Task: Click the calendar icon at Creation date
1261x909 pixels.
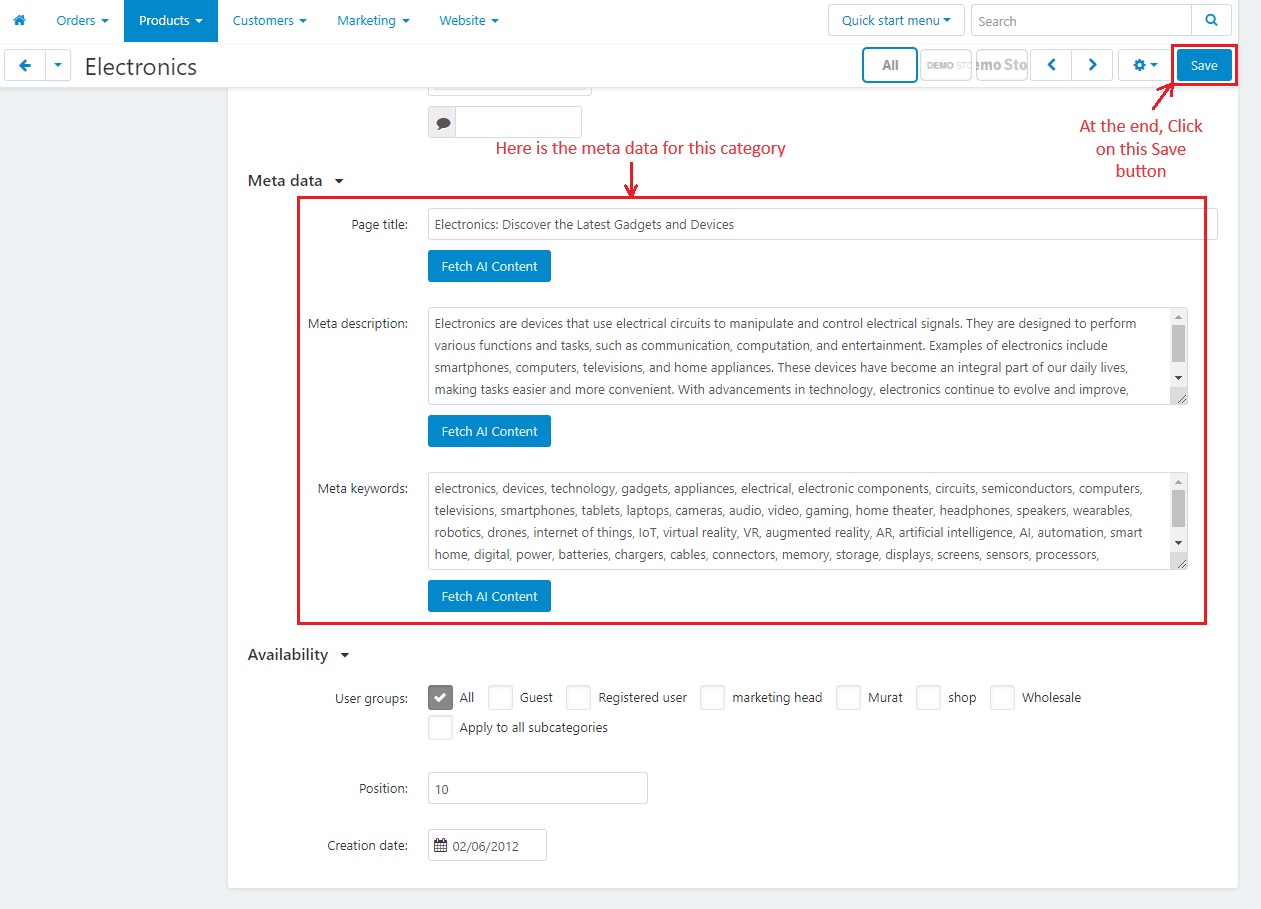Action: point(440,845)
